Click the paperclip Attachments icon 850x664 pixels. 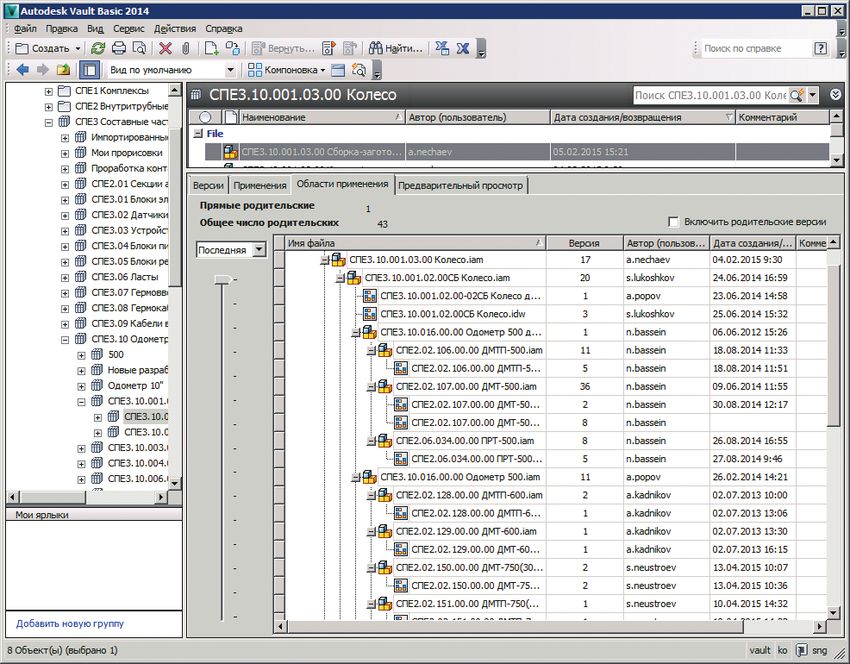(x=185, y=48)
